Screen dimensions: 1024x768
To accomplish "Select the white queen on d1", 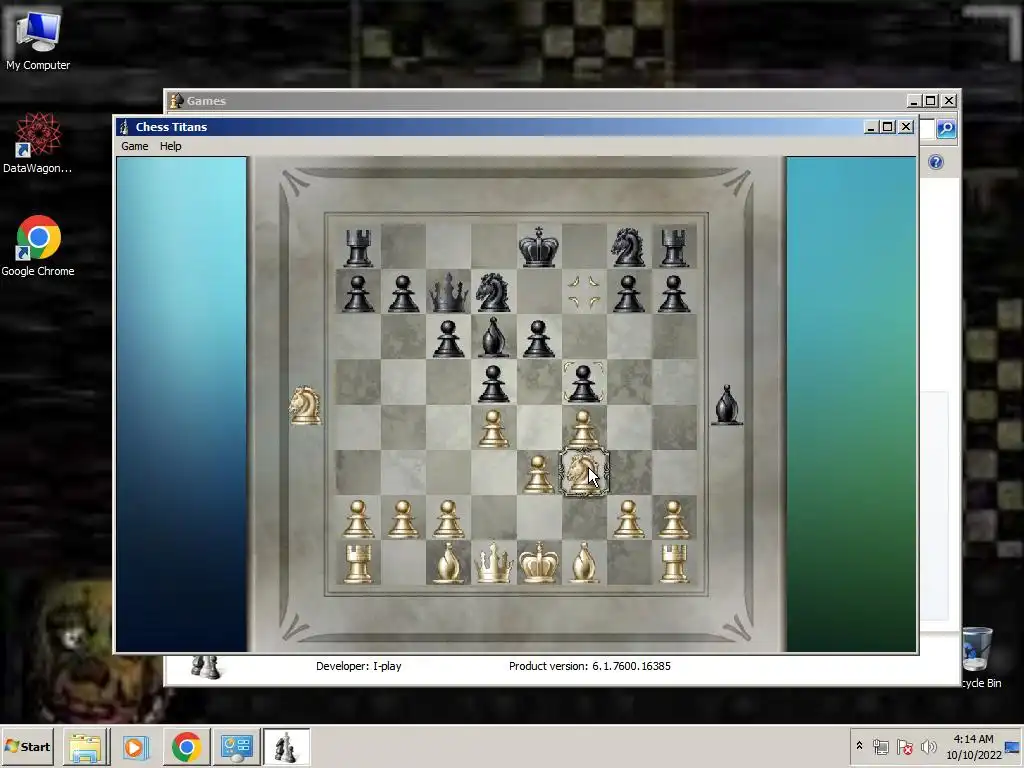I will point(493,563).
